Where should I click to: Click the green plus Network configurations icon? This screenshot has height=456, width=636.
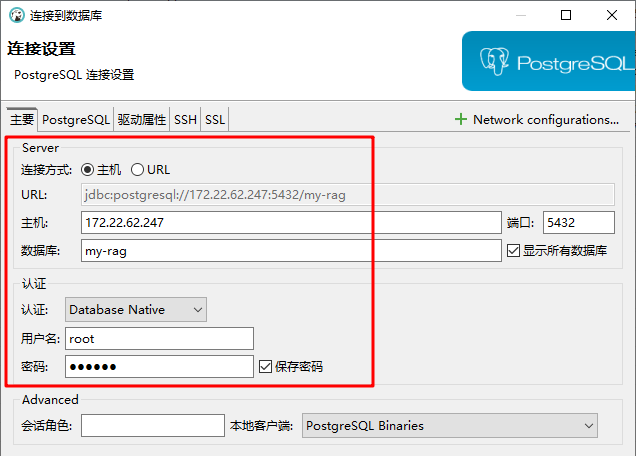click(x=461, y=119)
